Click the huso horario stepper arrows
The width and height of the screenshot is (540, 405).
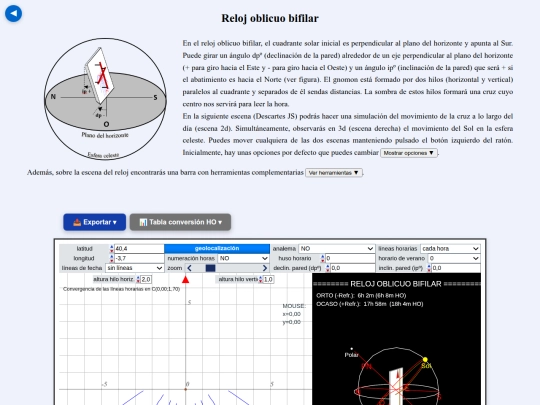[x=323, y=258]
